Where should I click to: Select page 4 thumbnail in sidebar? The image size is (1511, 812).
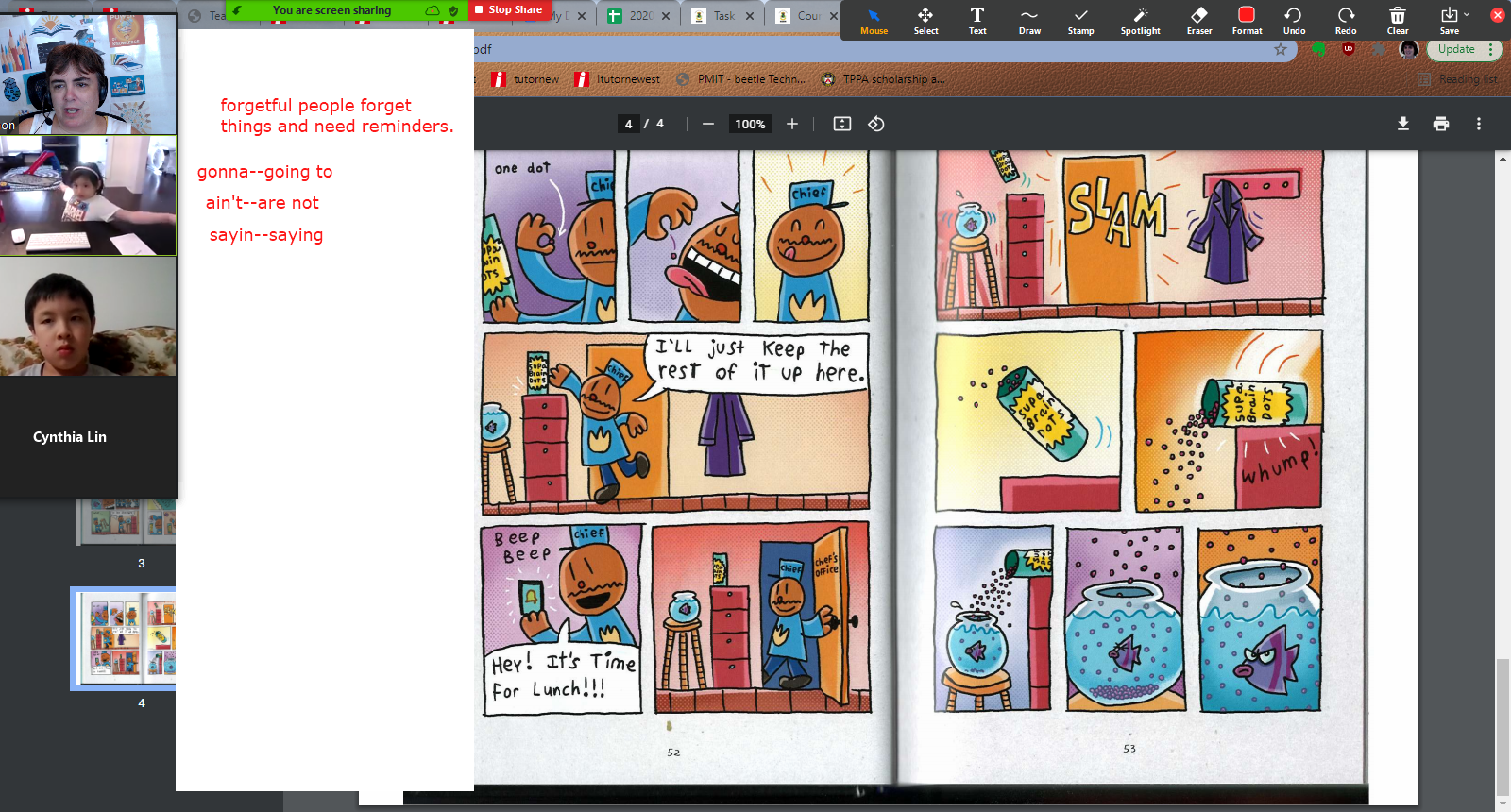124,638
